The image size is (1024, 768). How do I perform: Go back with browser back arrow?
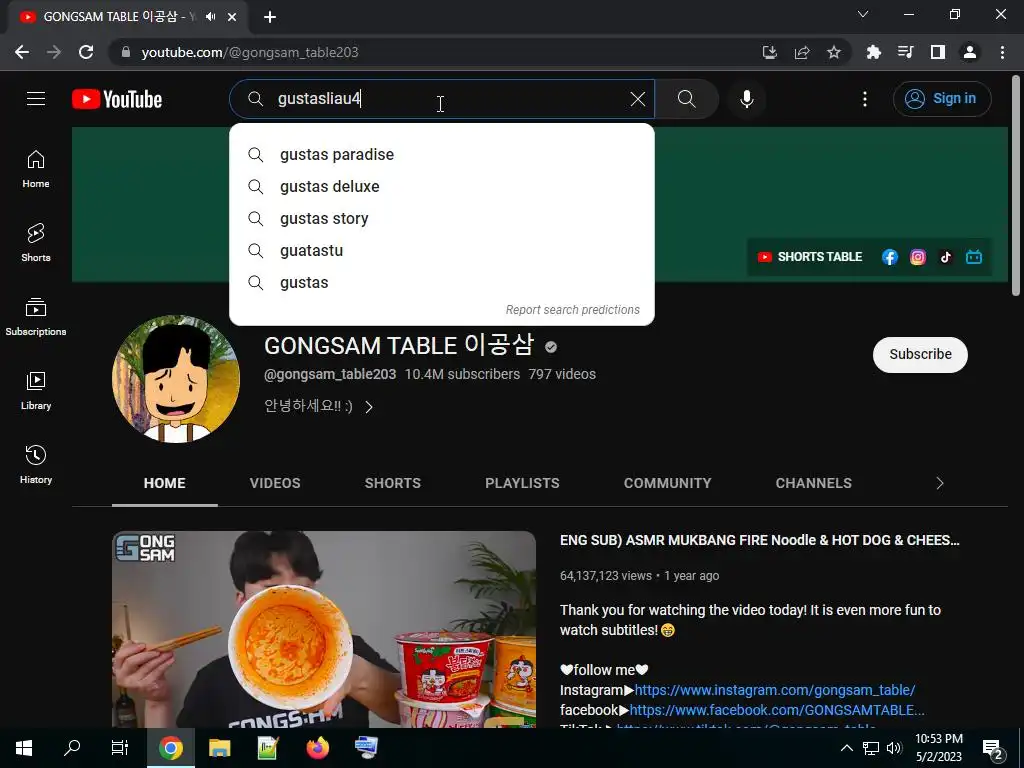(x=22, y=52)
